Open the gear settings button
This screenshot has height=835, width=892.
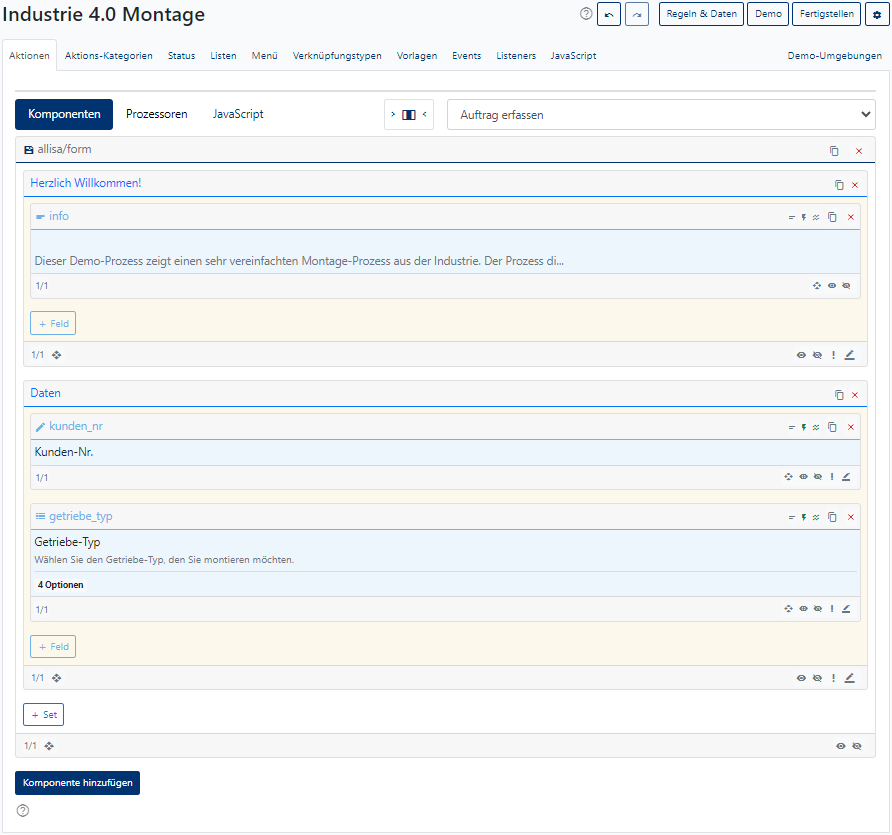[x=877, y=14]
